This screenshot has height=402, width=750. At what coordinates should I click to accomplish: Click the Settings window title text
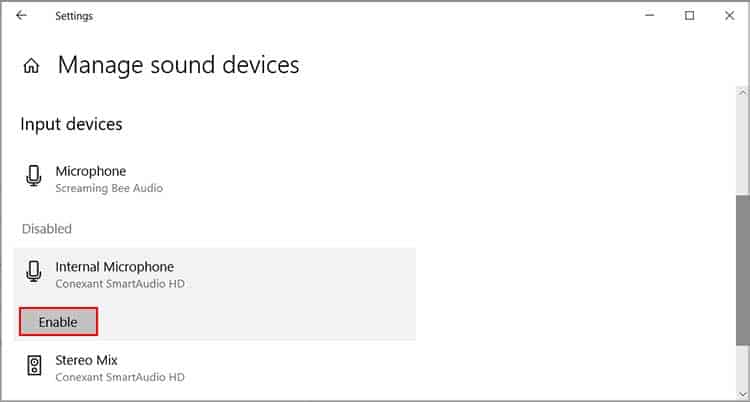coord(74,16)
